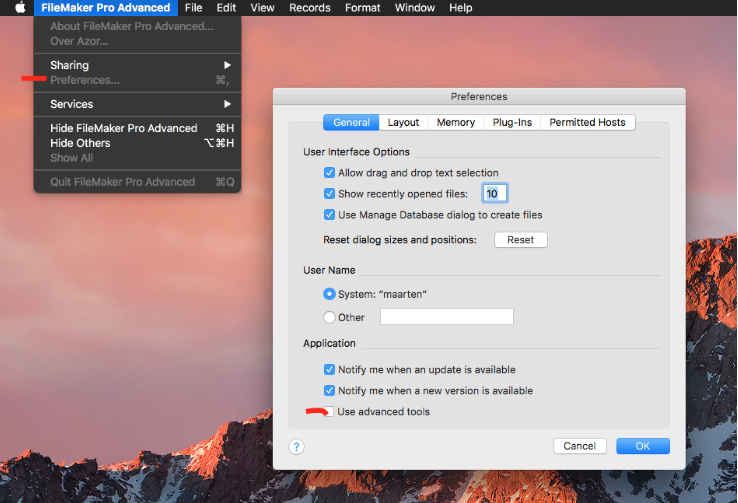Image resolution: width=738 pixels, height=503 pixels.
Task: Disable Notify me when an update is available
Action: point(329,370)
